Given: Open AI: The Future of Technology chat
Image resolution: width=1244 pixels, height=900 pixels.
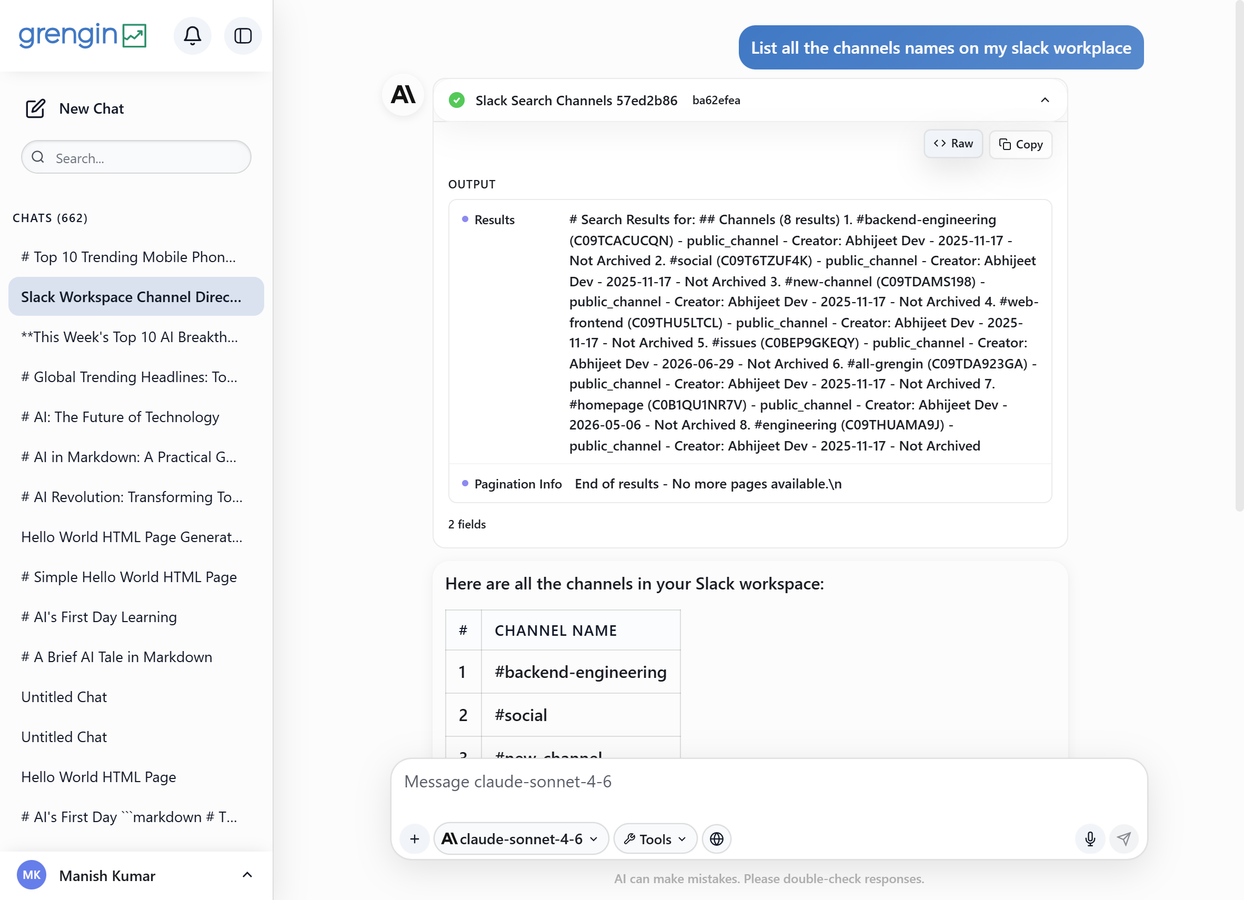Looking at the screenshot, I should click(136, 417).
